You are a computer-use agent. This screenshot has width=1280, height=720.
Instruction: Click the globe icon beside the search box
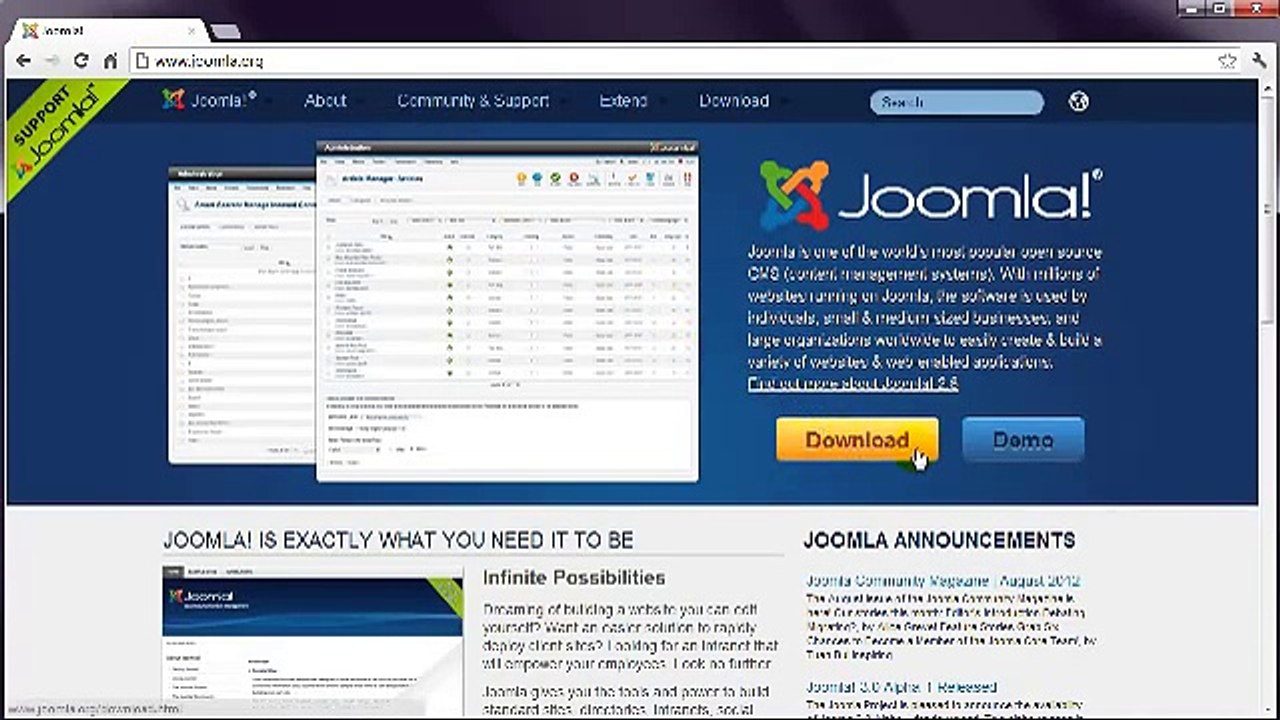pos(1078,101)
